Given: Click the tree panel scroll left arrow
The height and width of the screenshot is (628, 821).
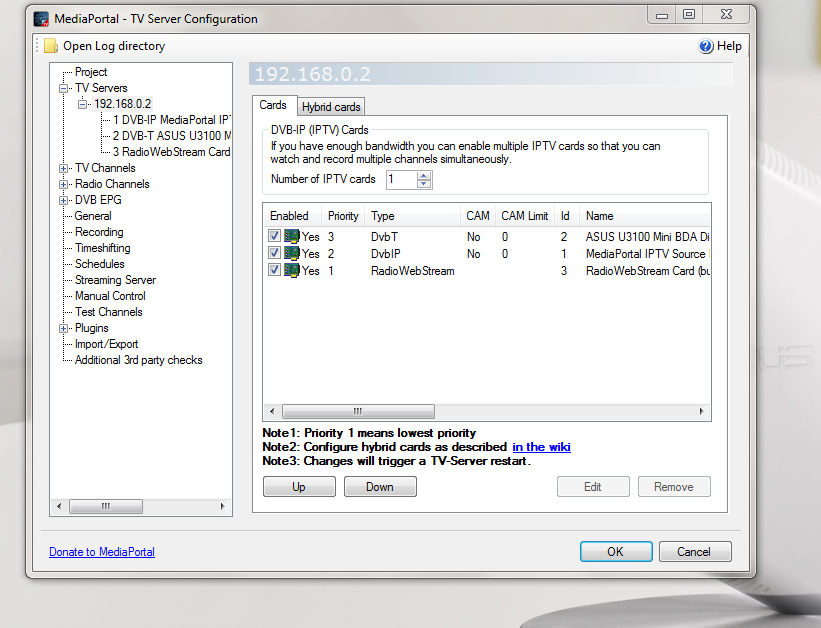Looking at the screenshot, I should point(59,506).
